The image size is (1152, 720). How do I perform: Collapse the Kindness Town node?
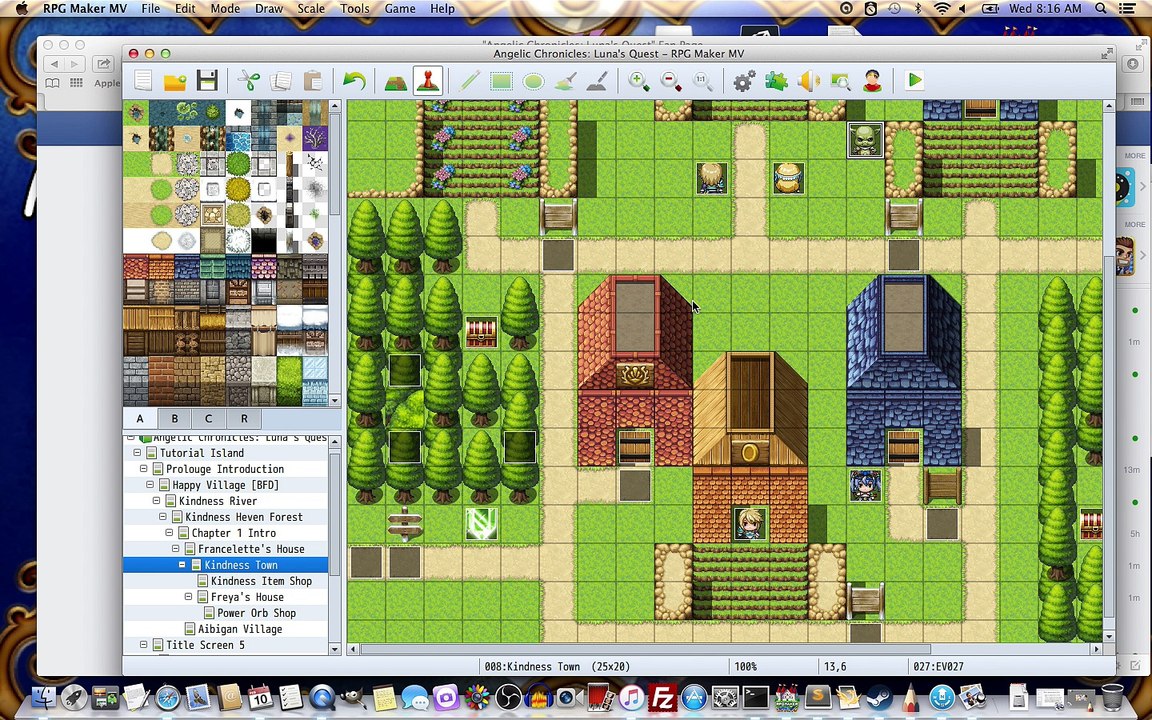pyautogui.click(x=182, y=565)
